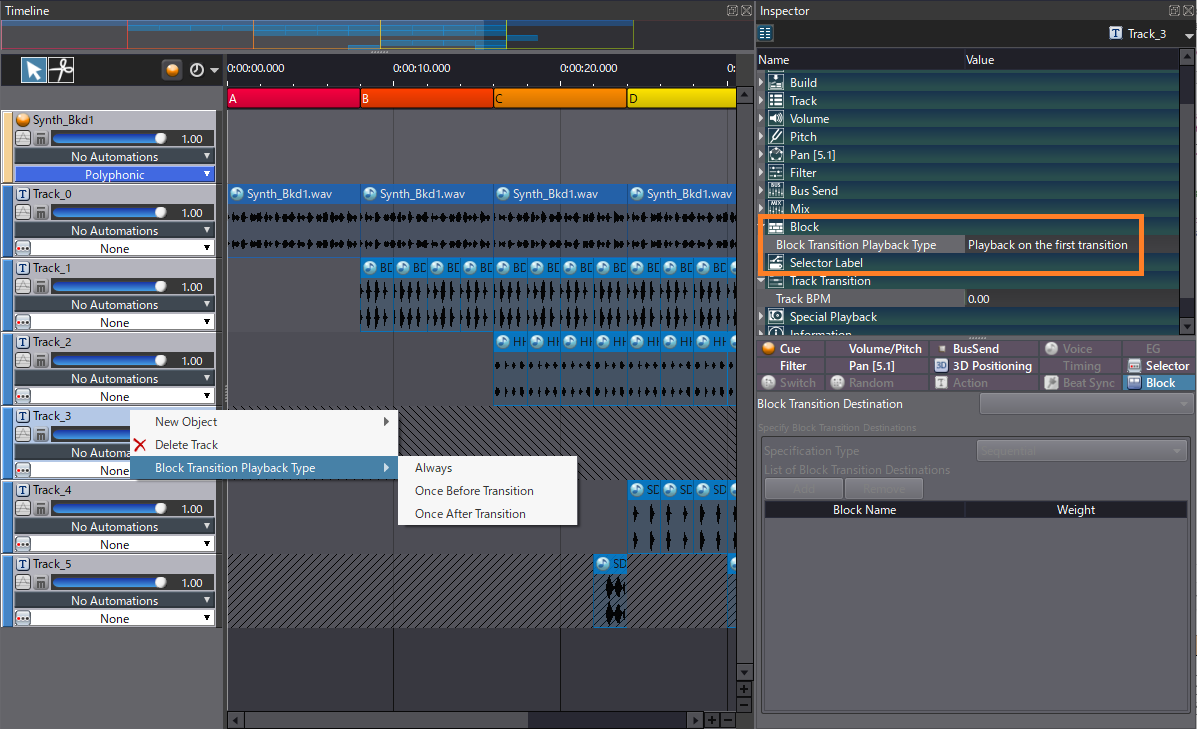Viewport: 1197px width, 729px height.
Task: Click the Synth_Bkd1 orange cue icon
Action: pos(23,120)
